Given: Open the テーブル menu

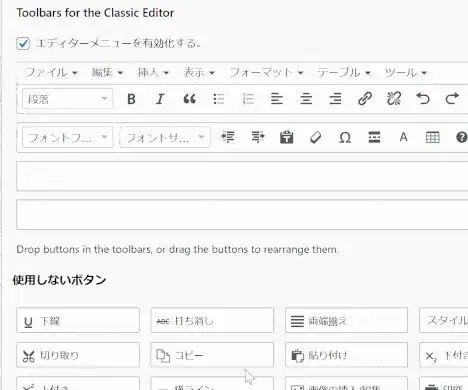Looking at the screenshot, I should click(344, 72).
